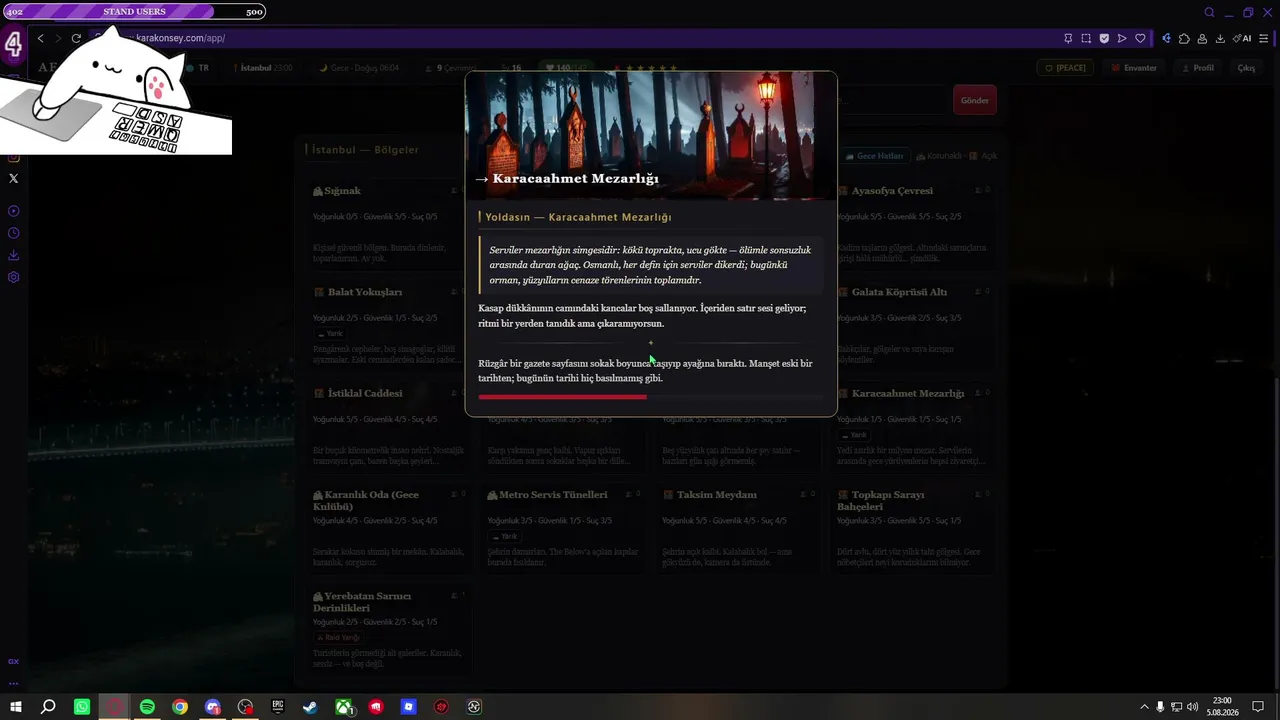Reload the karakonsey.com page
Image resolution: width=1280 pixels, height=720 pixels.
pyautogui.click(x=76, y=38)
